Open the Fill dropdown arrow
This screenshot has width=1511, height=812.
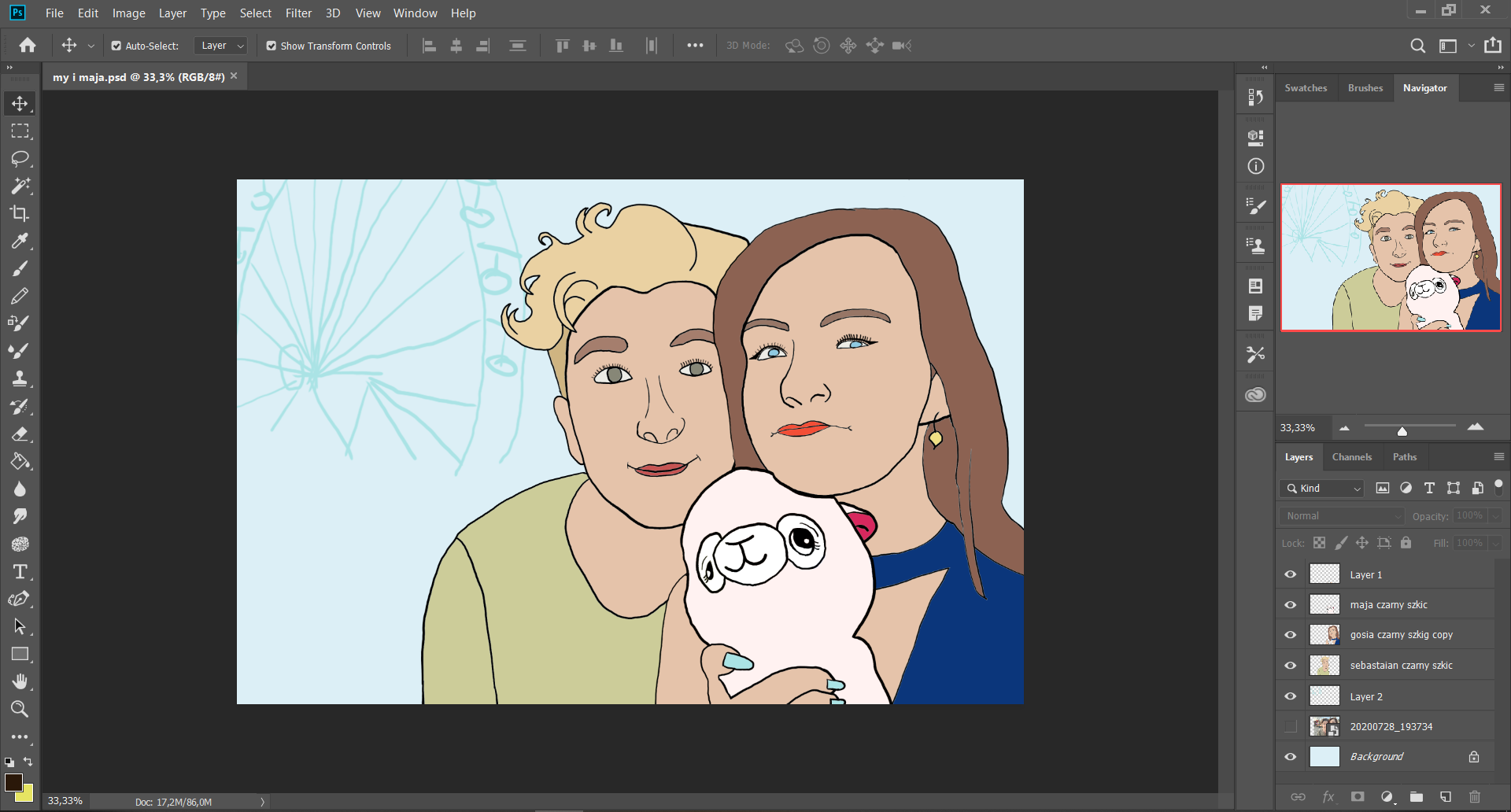click(x=1495, y=543)
